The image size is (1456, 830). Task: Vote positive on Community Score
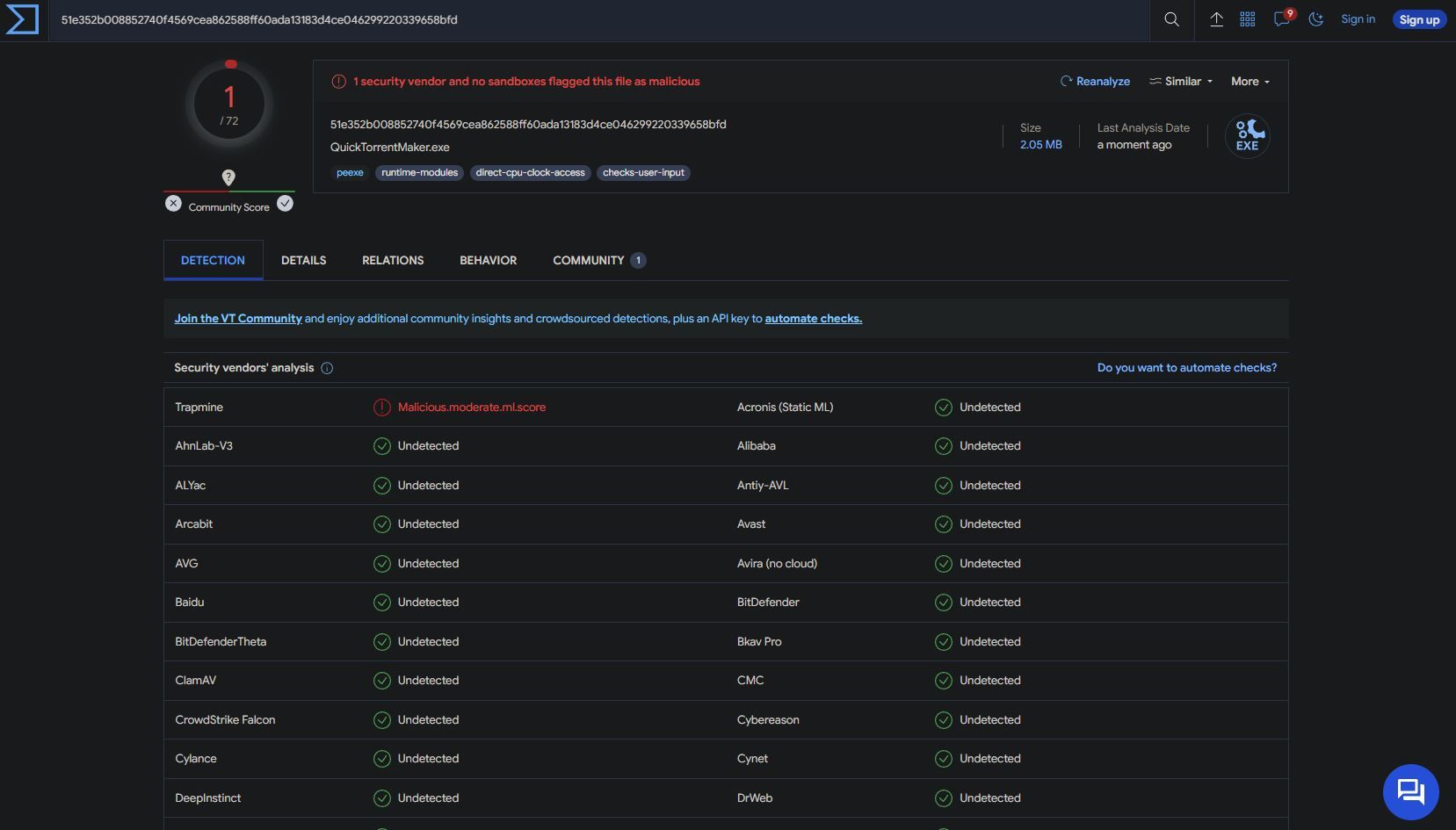[285, 204]
